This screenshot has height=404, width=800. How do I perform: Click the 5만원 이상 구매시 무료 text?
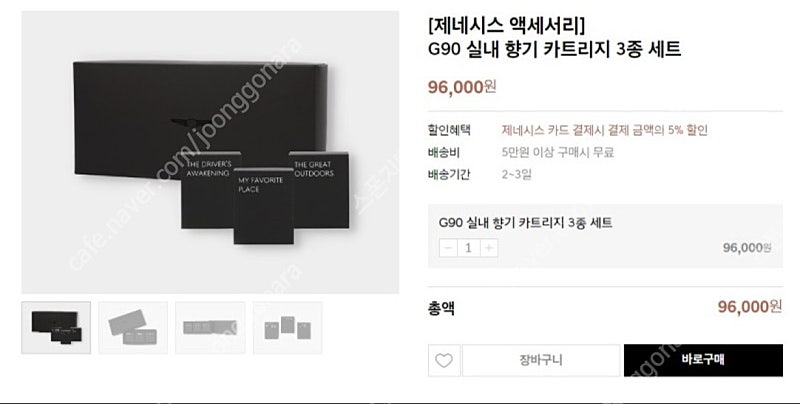pyautogui.click(x=558, y=153)
